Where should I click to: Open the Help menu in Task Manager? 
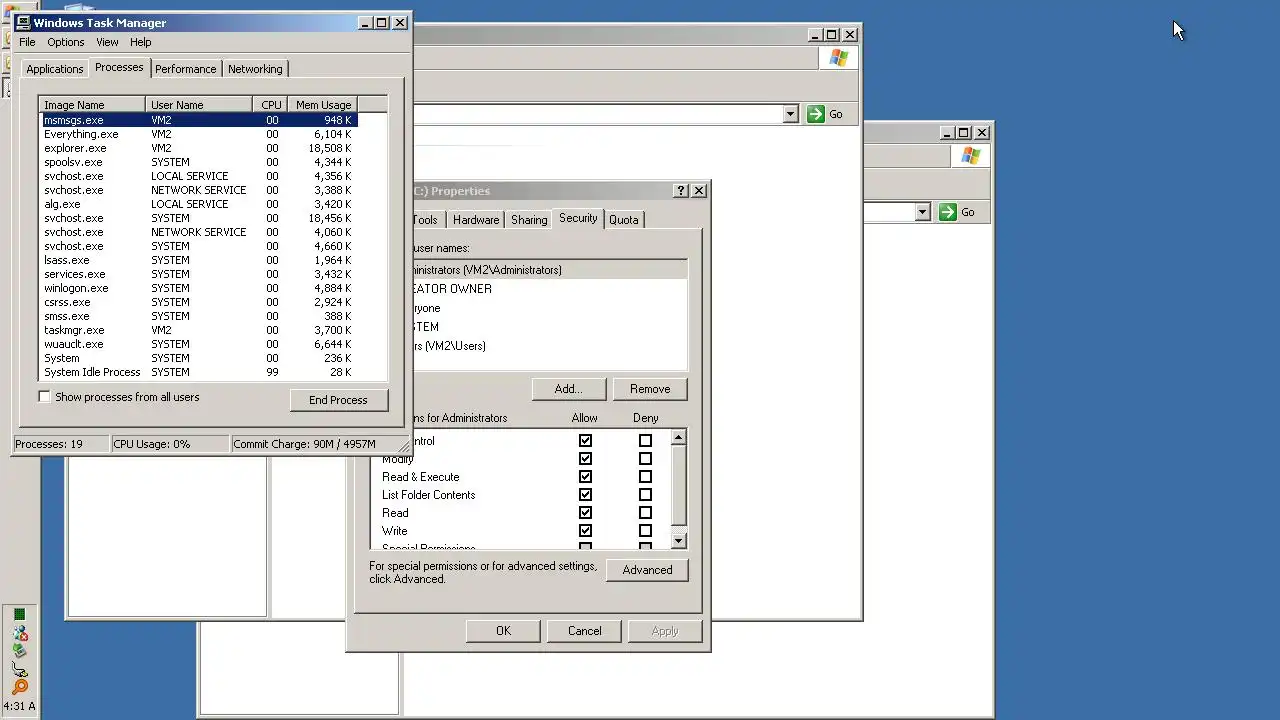(141, 42)
